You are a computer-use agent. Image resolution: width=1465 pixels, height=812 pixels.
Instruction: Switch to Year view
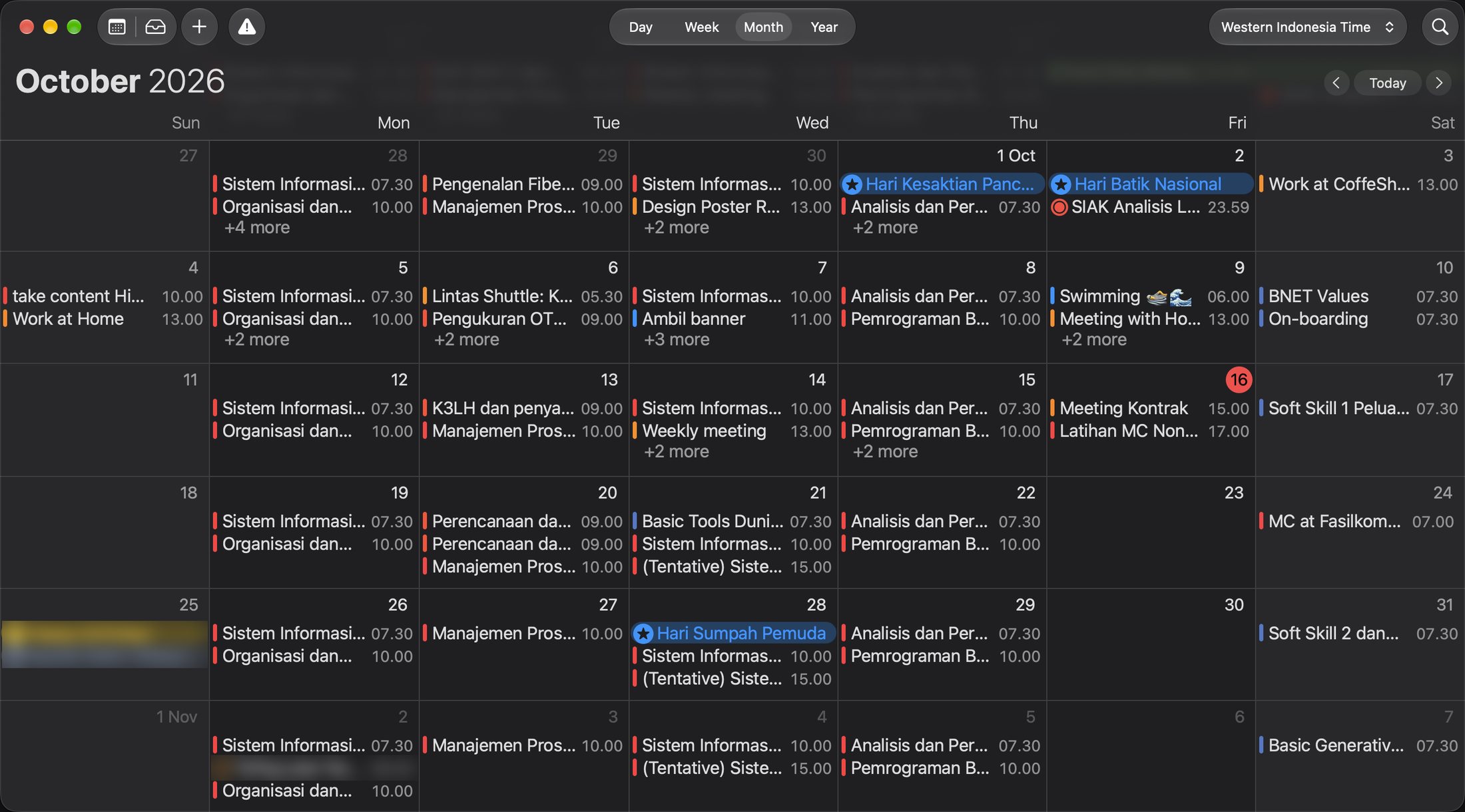(x=824, y=27)
